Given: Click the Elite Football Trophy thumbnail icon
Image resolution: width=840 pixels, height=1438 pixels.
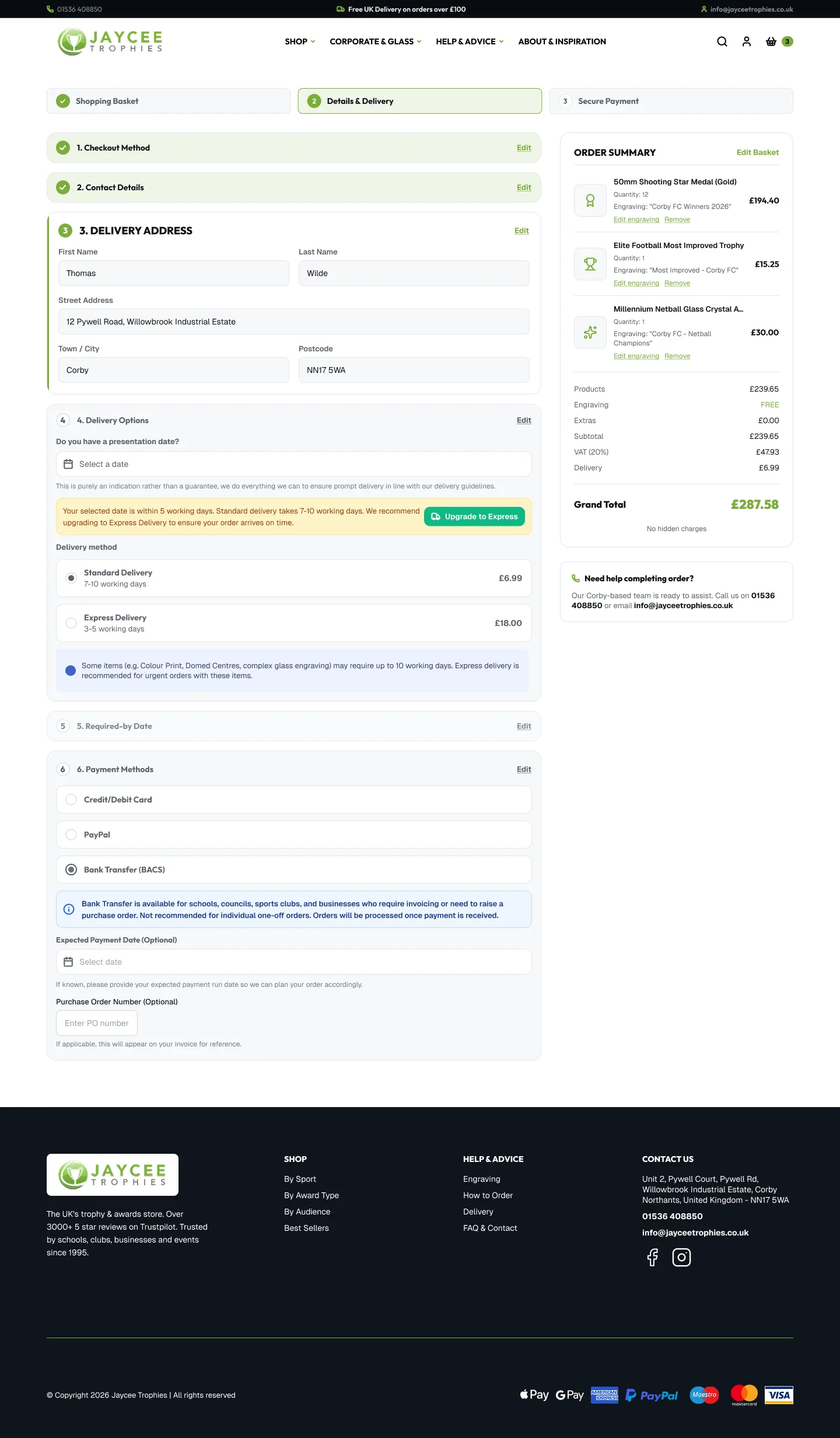Looking at the screenshot, I should tap(590, 264).
